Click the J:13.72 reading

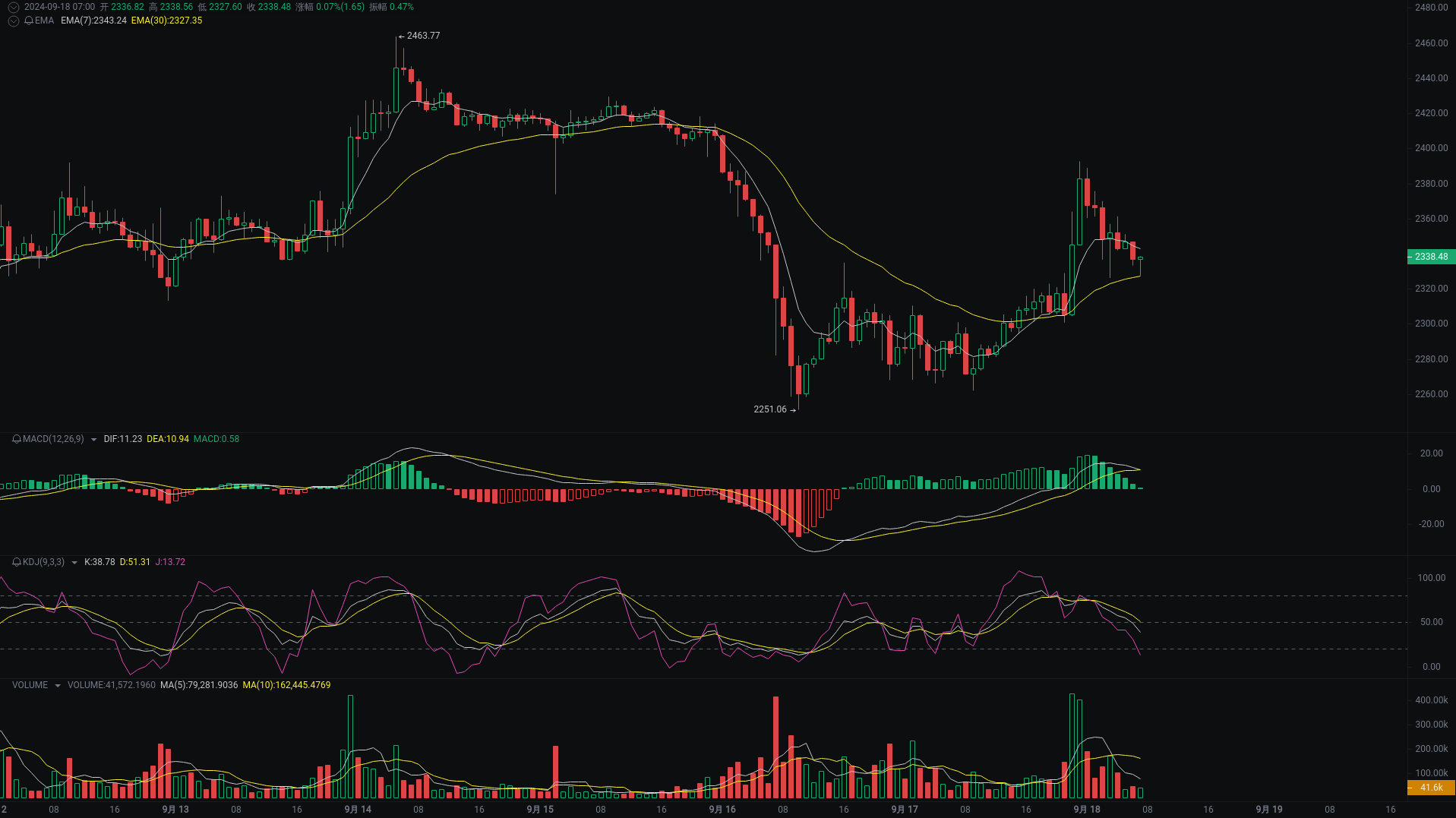tap(170, 562)
